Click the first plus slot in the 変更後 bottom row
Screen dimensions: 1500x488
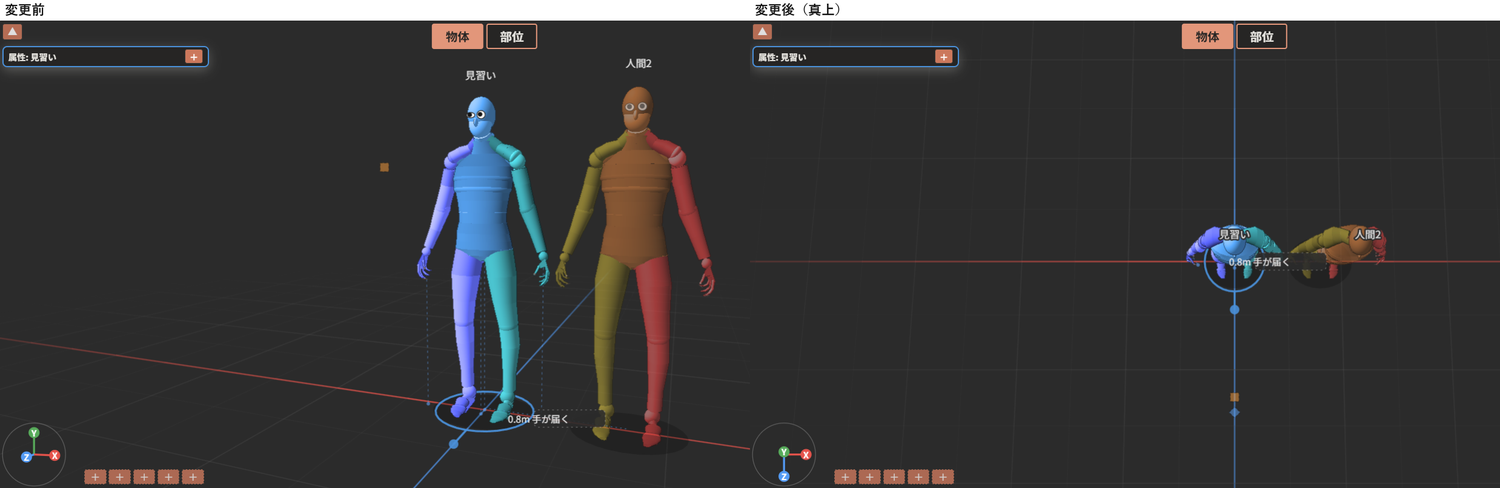tap(845, 477)
